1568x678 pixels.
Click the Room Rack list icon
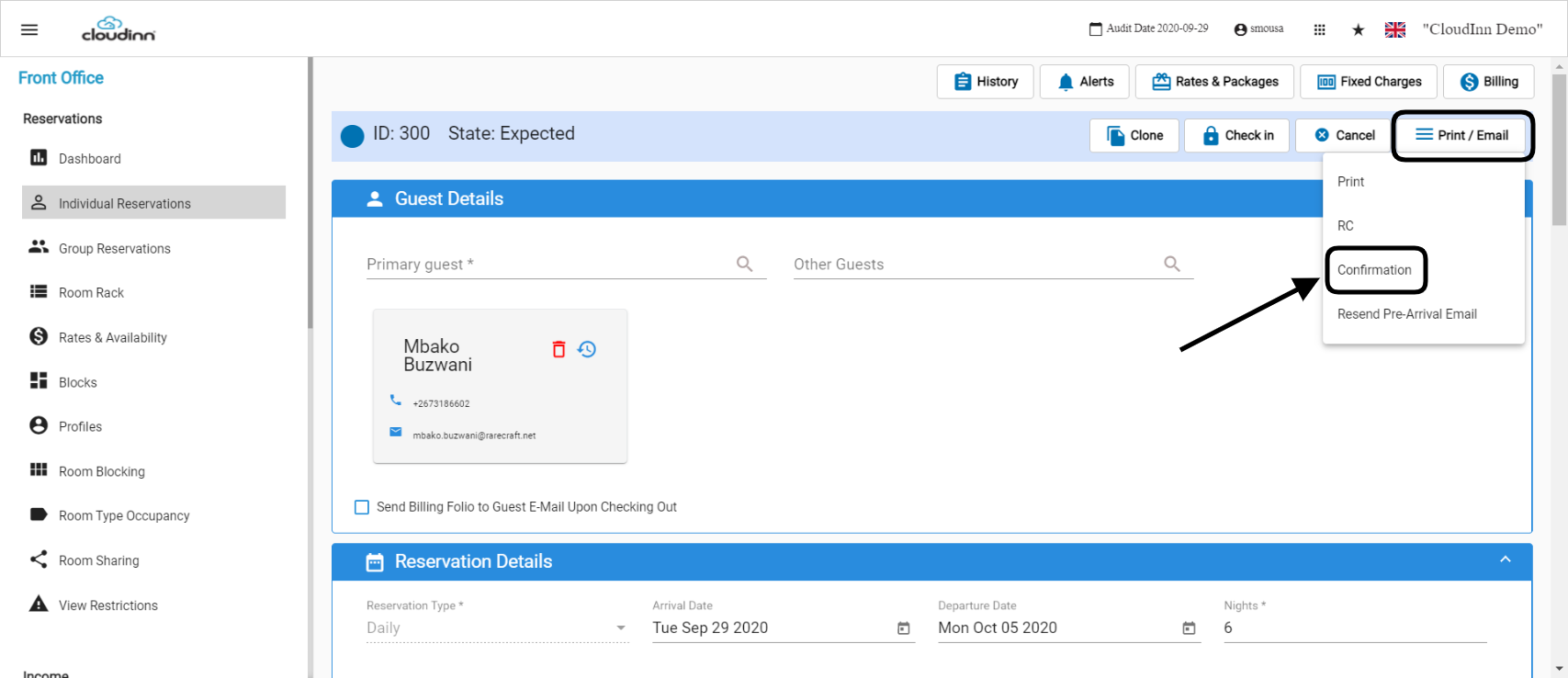point(39,292)
